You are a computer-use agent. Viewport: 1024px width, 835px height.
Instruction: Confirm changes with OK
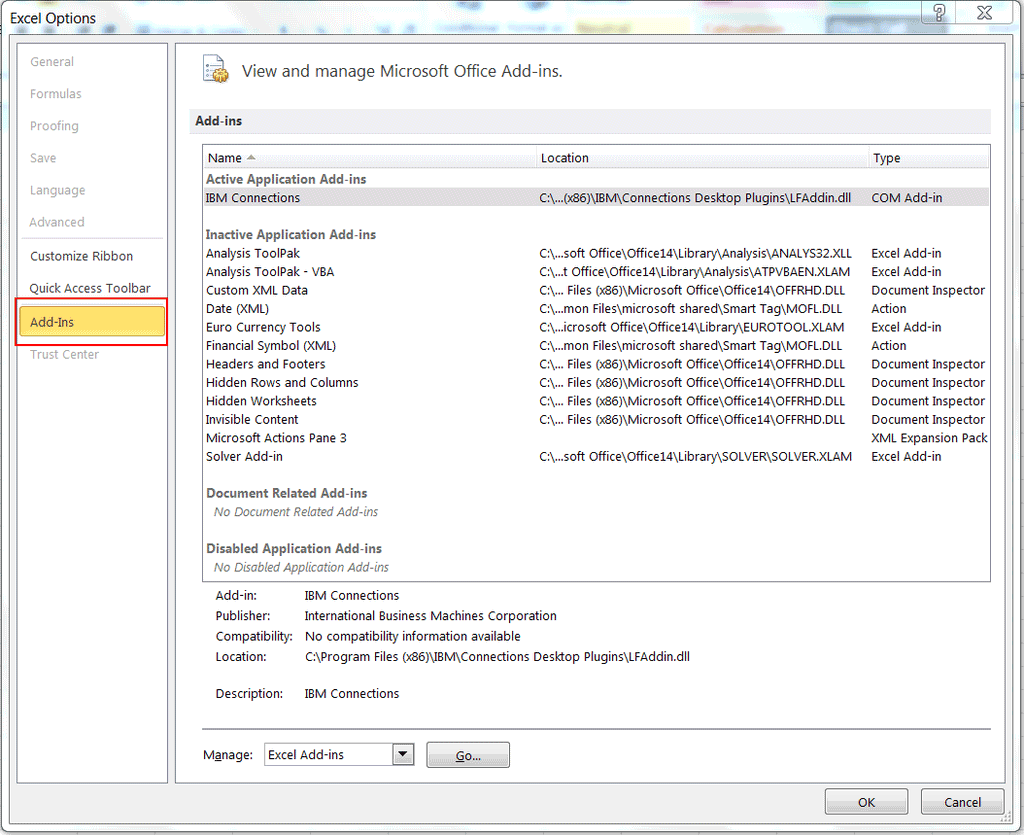pos(866,801)
